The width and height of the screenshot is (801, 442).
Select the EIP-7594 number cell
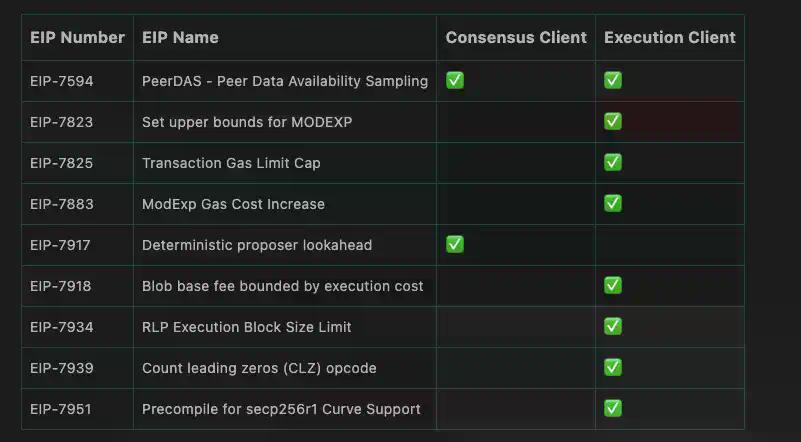[x=62, y=81]
